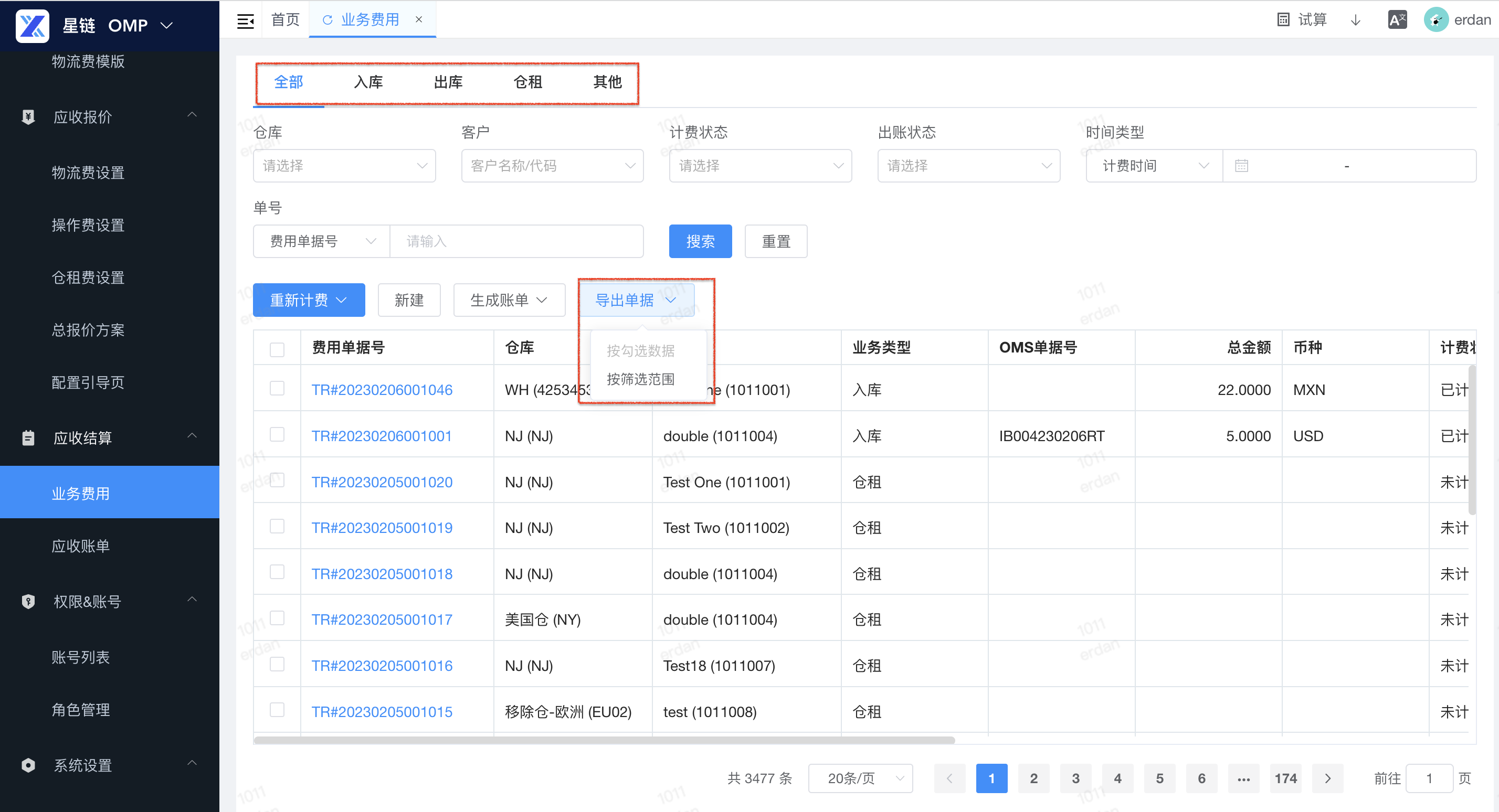Image resolution: width=1499 pixels, height=812 pixels.
Task: Switch to the 出库 tab
Action: (x=448, y=82)
